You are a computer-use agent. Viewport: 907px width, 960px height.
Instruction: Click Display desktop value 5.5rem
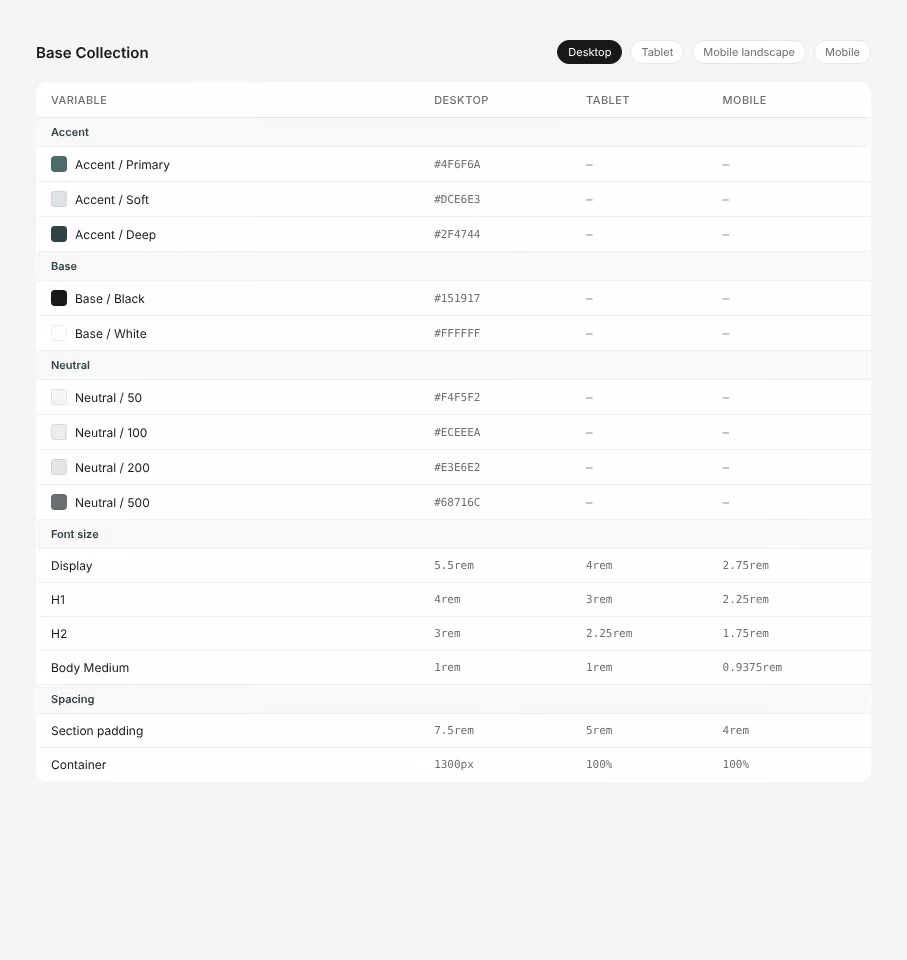[454, 565]
